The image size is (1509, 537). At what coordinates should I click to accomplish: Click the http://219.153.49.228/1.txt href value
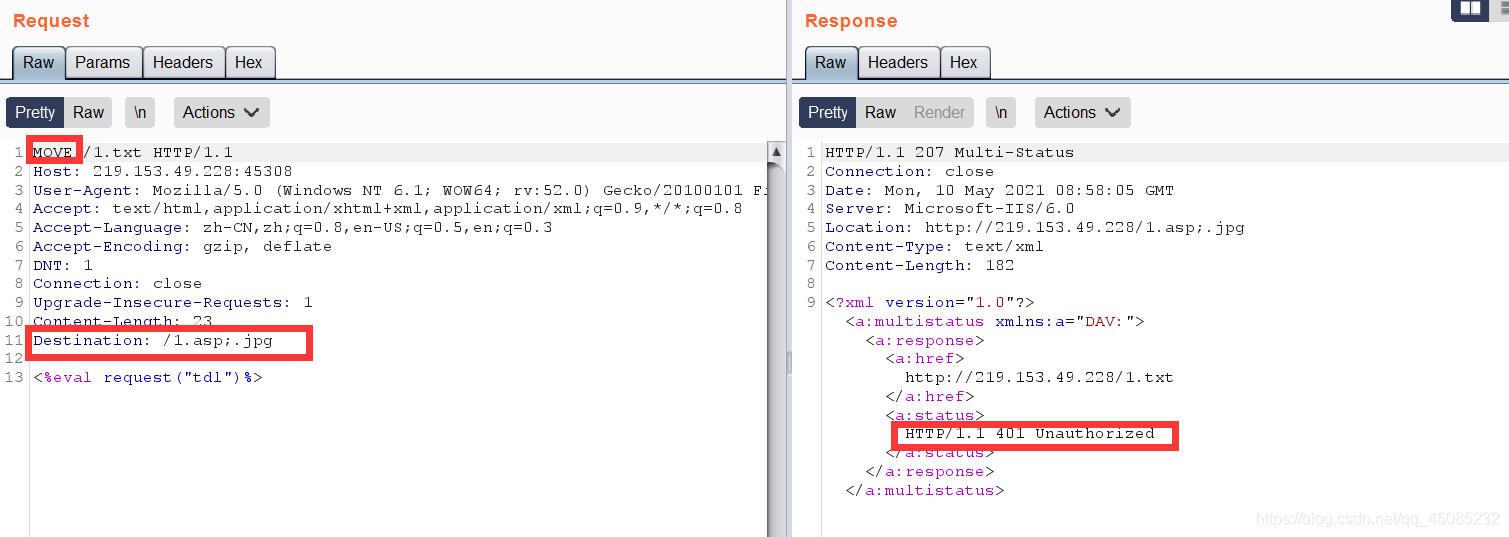coord(1039,377)
